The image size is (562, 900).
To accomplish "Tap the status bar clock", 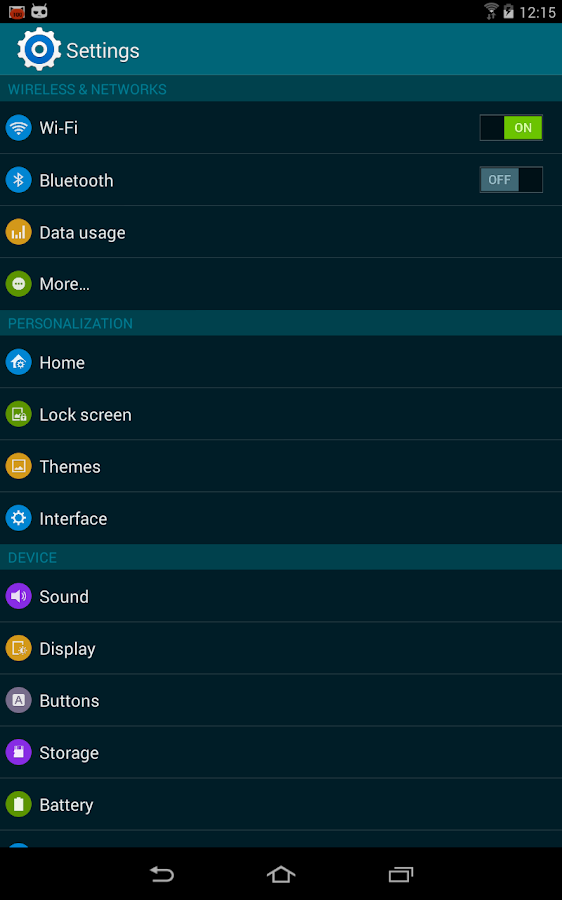I will point(537,12).
